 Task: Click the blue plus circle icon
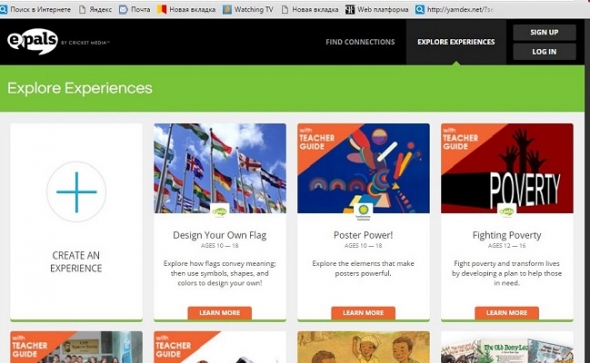tap(76, 192)
